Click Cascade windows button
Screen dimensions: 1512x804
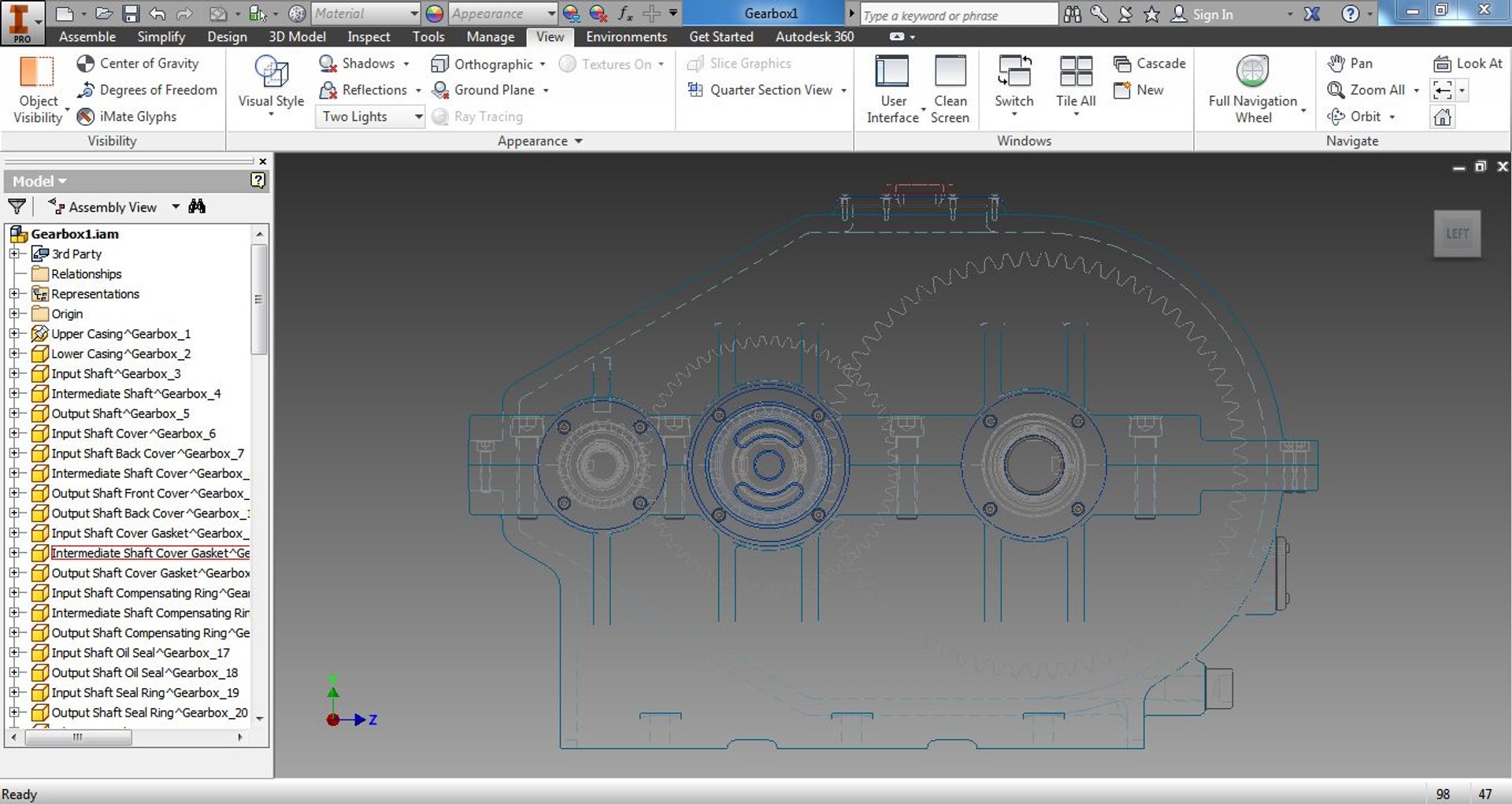point(1150,64)
